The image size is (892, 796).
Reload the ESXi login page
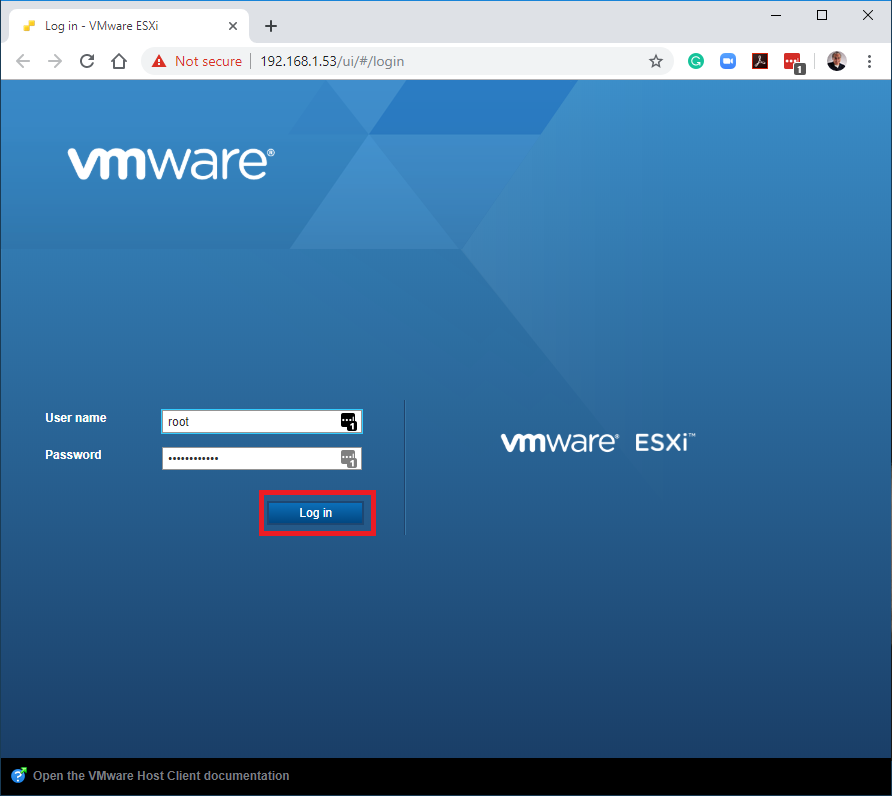87,61
